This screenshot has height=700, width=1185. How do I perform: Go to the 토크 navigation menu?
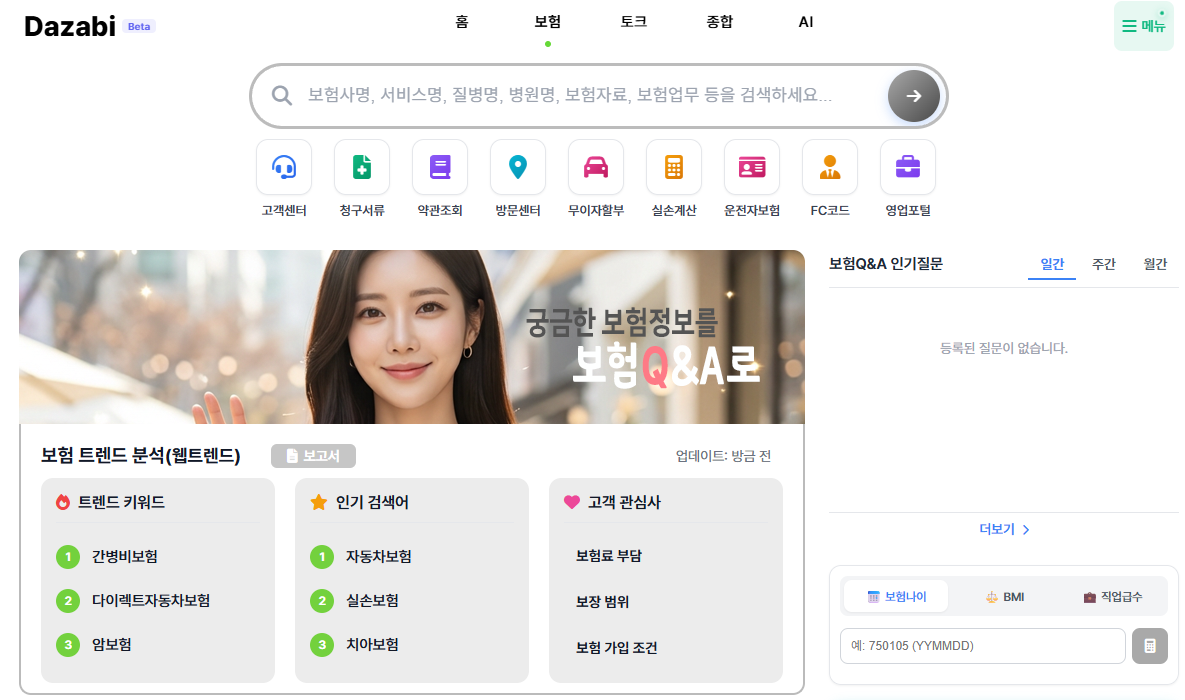(x=634, y=22)
